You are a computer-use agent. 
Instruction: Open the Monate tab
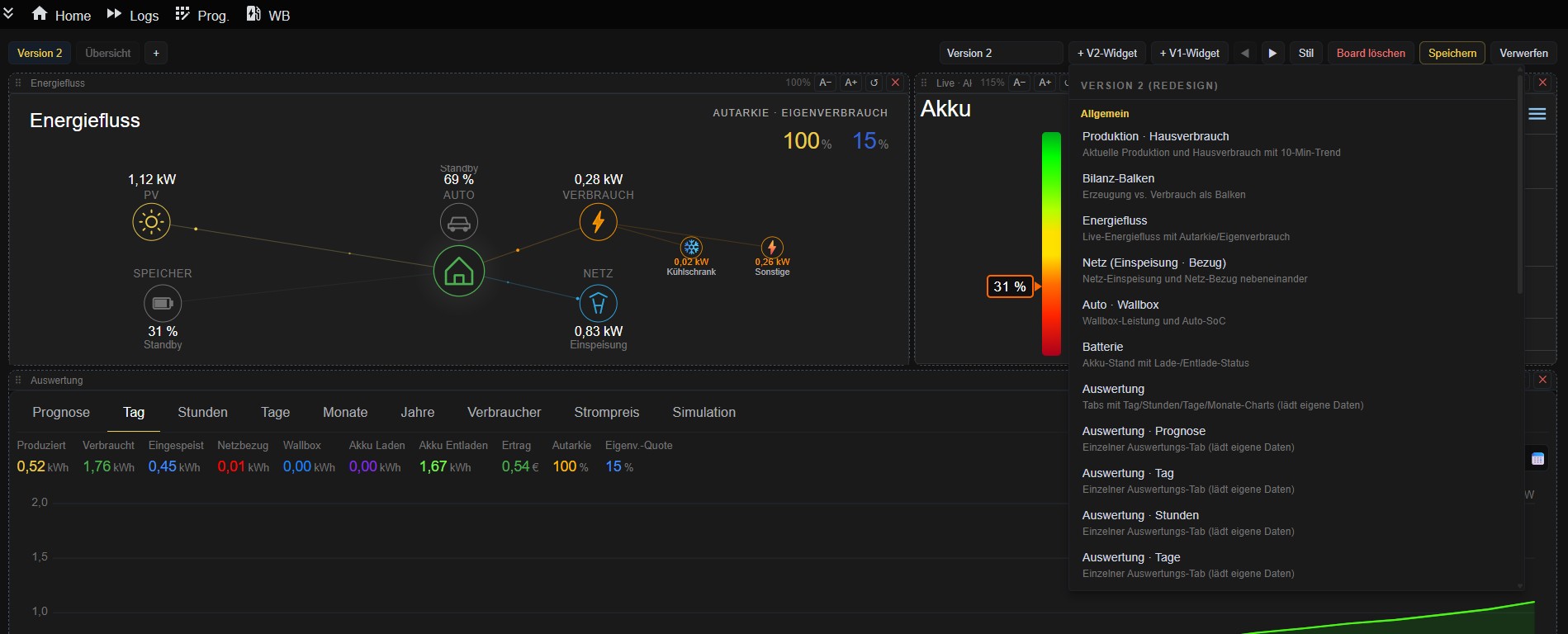pyautogui.click(x=345, y=412)
